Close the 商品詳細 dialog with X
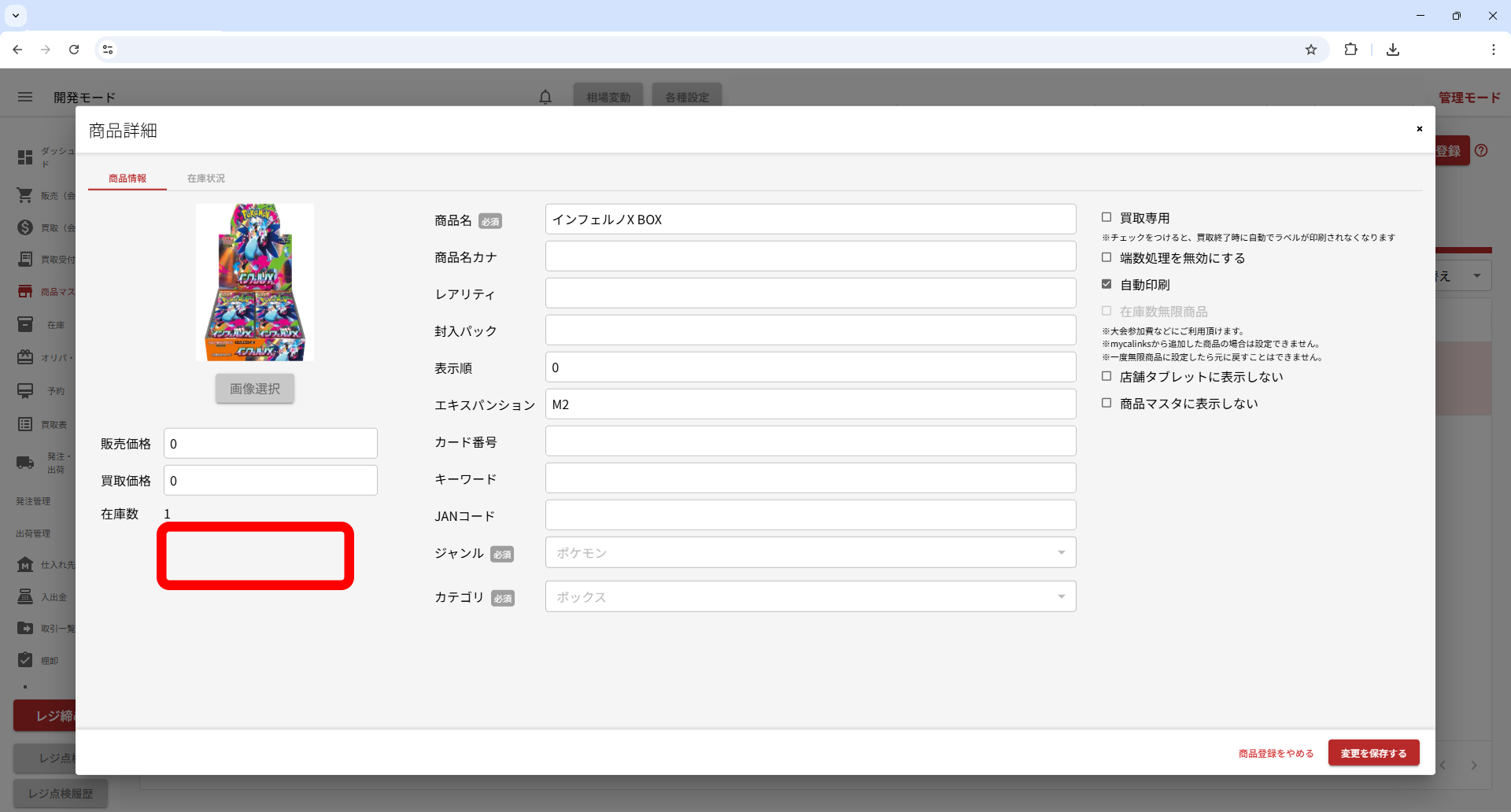Screen dimensions: 1511x812 click(x=1419, y=129)
